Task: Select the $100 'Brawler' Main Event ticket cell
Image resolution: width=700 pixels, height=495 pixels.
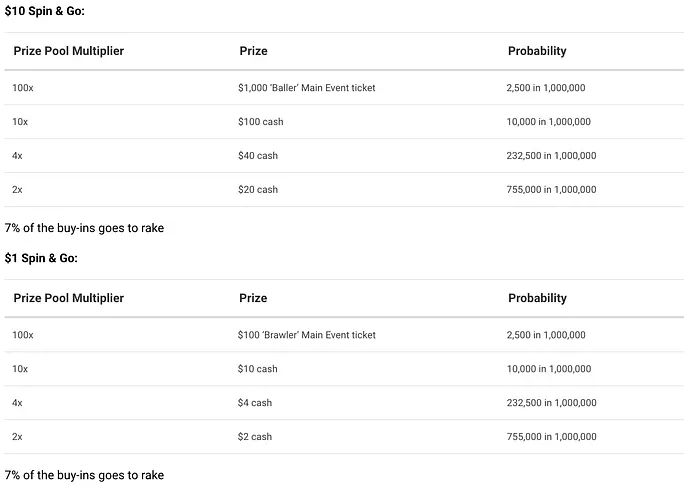Action: click(x=307, y=335)
